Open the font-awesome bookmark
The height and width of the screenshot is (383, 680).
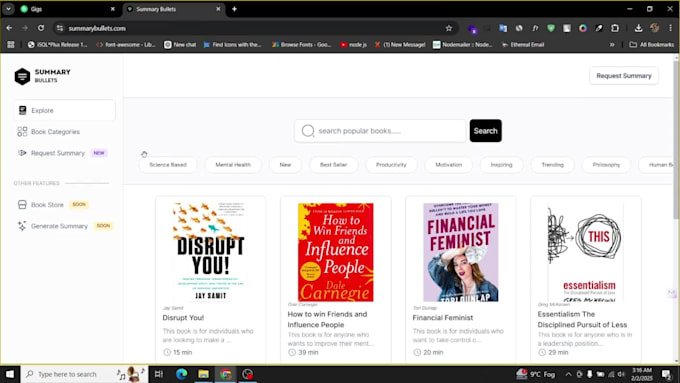click(x=126, y=44)
